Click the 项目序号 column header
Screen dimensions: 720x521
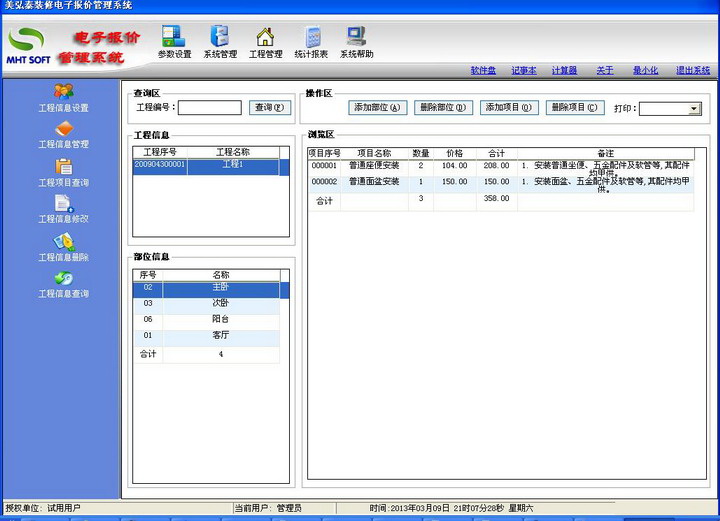[x=324, y=153]
